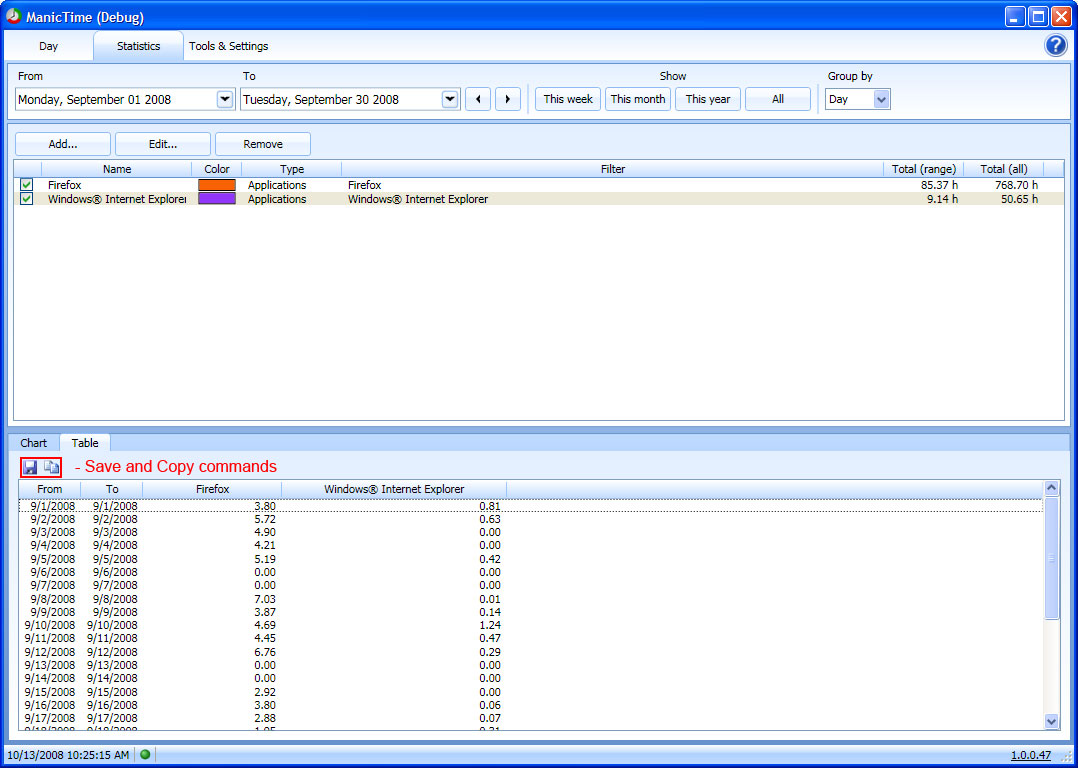Click the green status indicator in status bar
This screenshot has height=768, width=1078.
(145, 754)
